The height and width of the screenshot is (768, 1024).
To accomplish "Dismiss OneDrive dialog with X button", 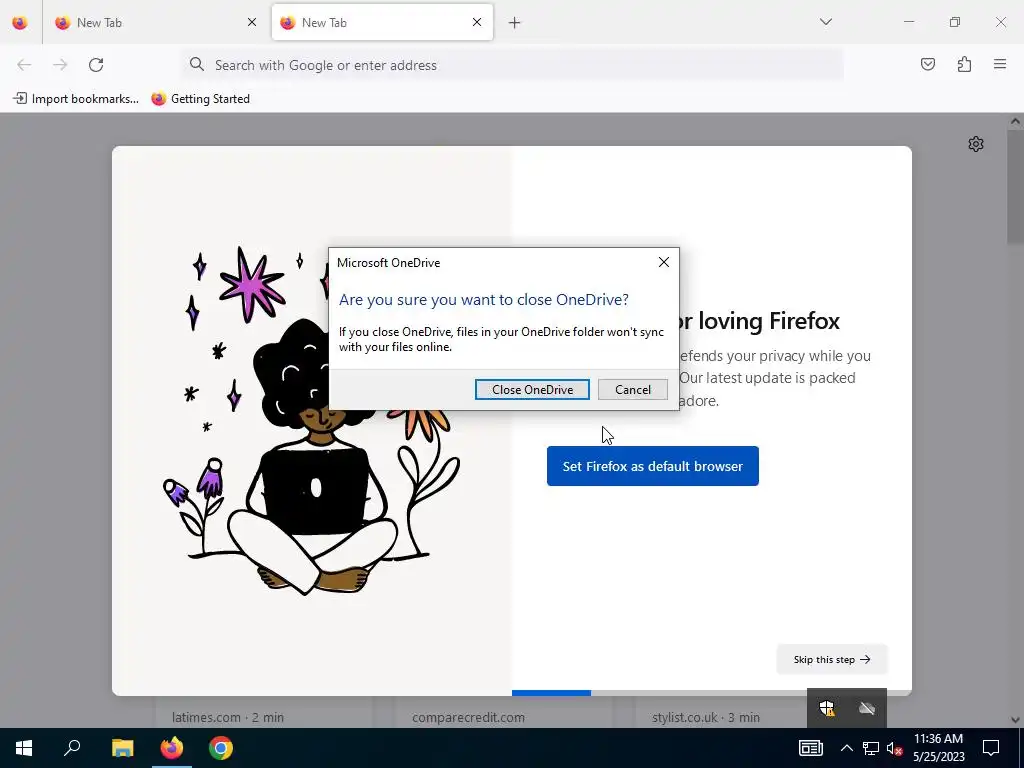I will click(664, 262).
